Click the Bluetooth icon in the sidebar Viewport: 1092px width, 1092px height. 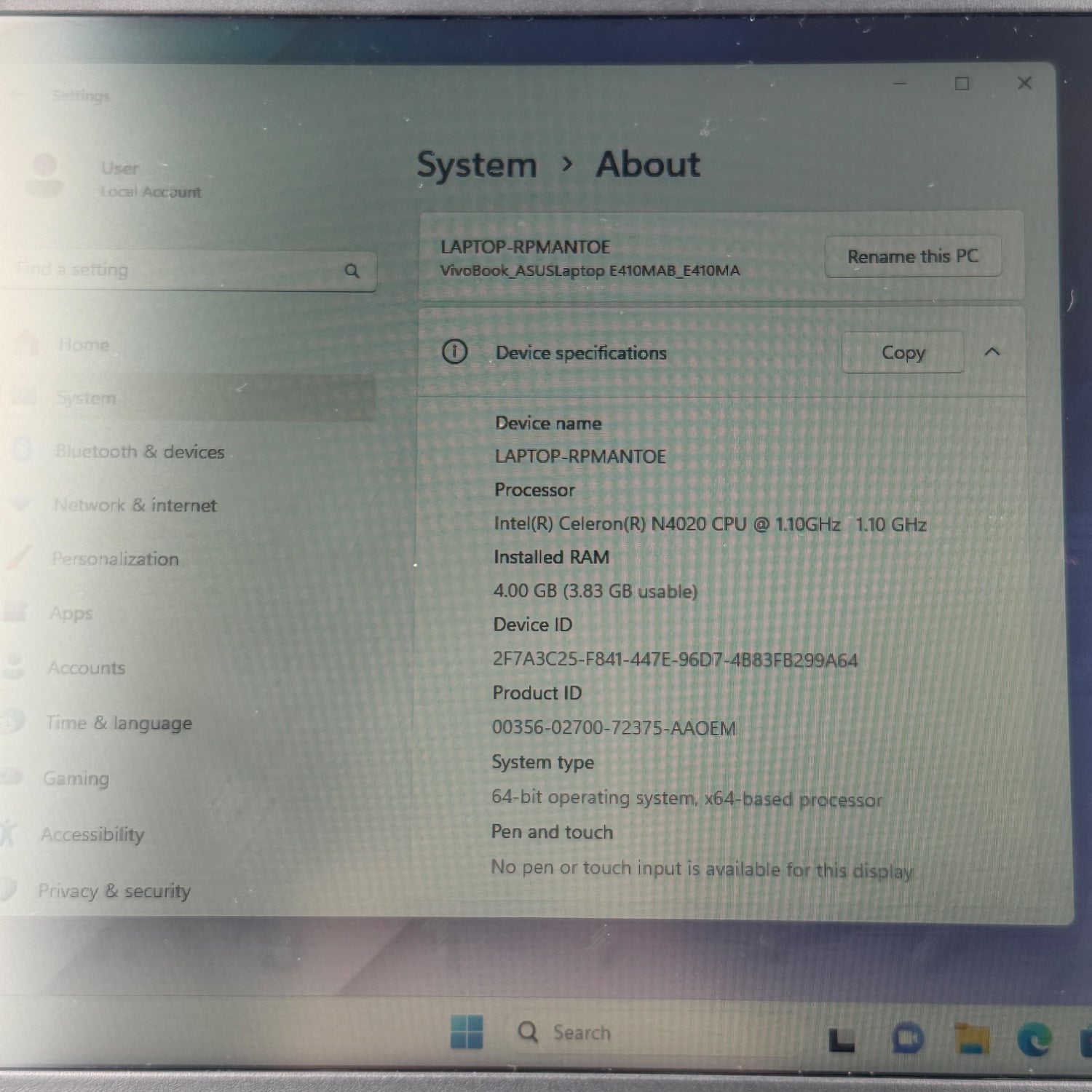click(x=23, y=451)
